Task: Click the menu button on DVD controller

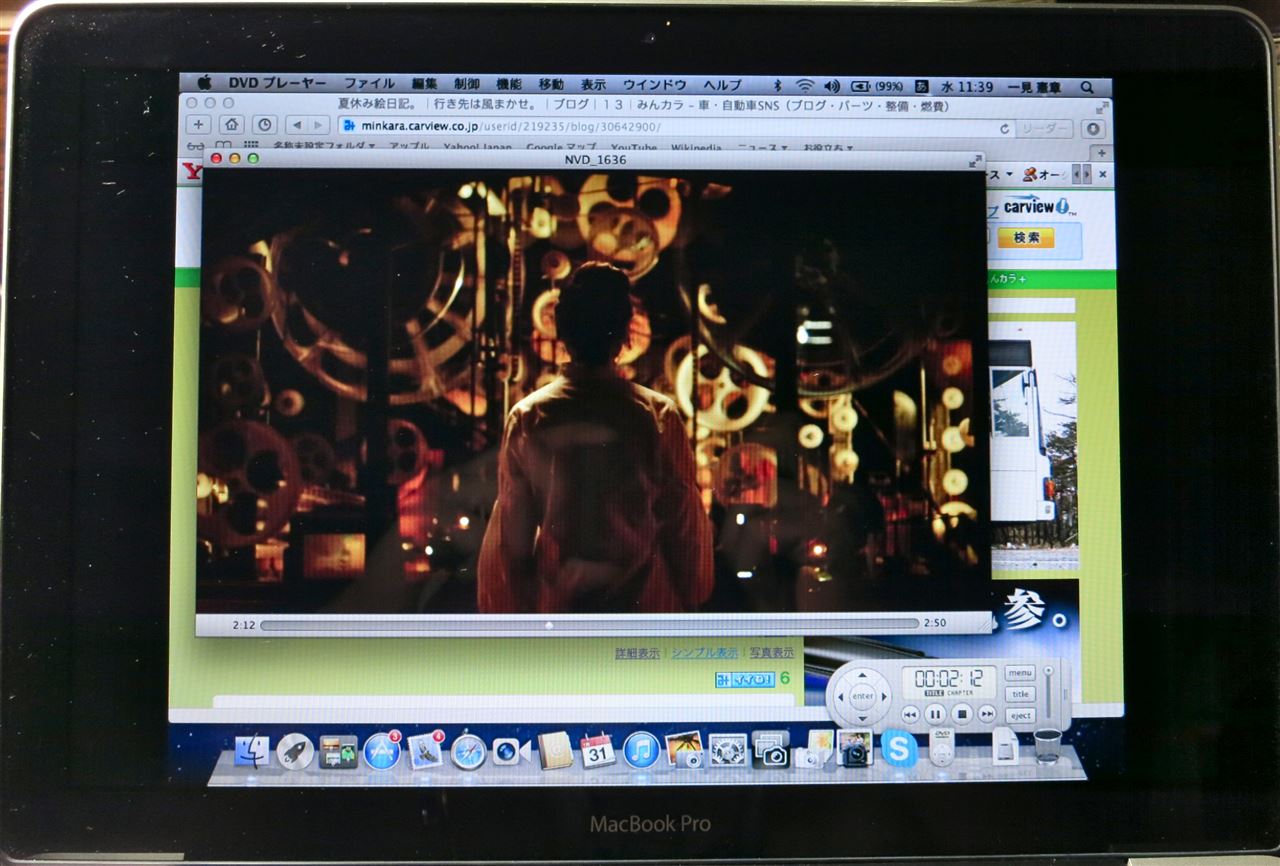Action: pos(1020,673)
